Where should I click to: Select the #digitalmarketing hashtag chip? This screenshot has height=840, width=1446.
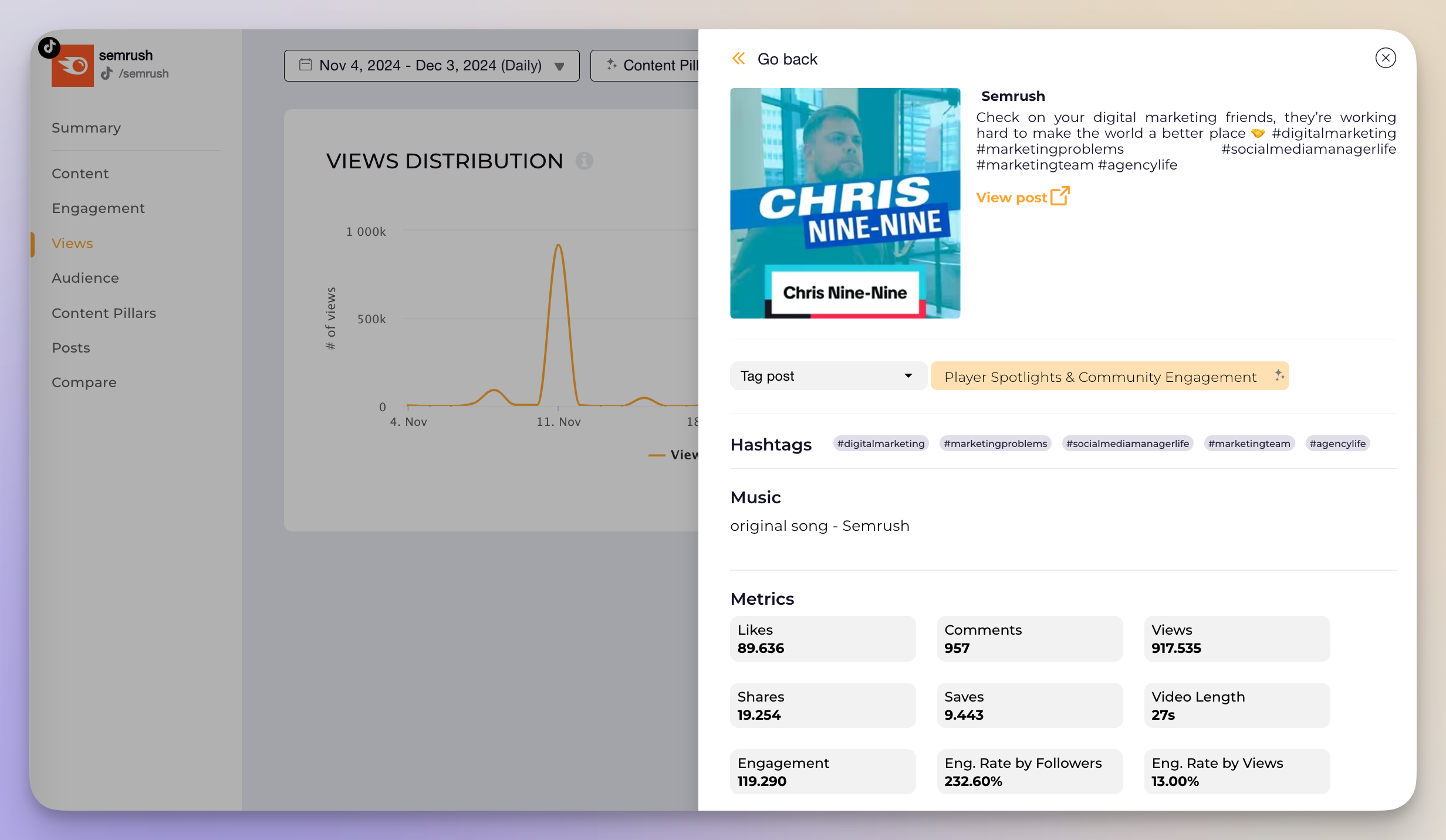[x=880, y=443]
